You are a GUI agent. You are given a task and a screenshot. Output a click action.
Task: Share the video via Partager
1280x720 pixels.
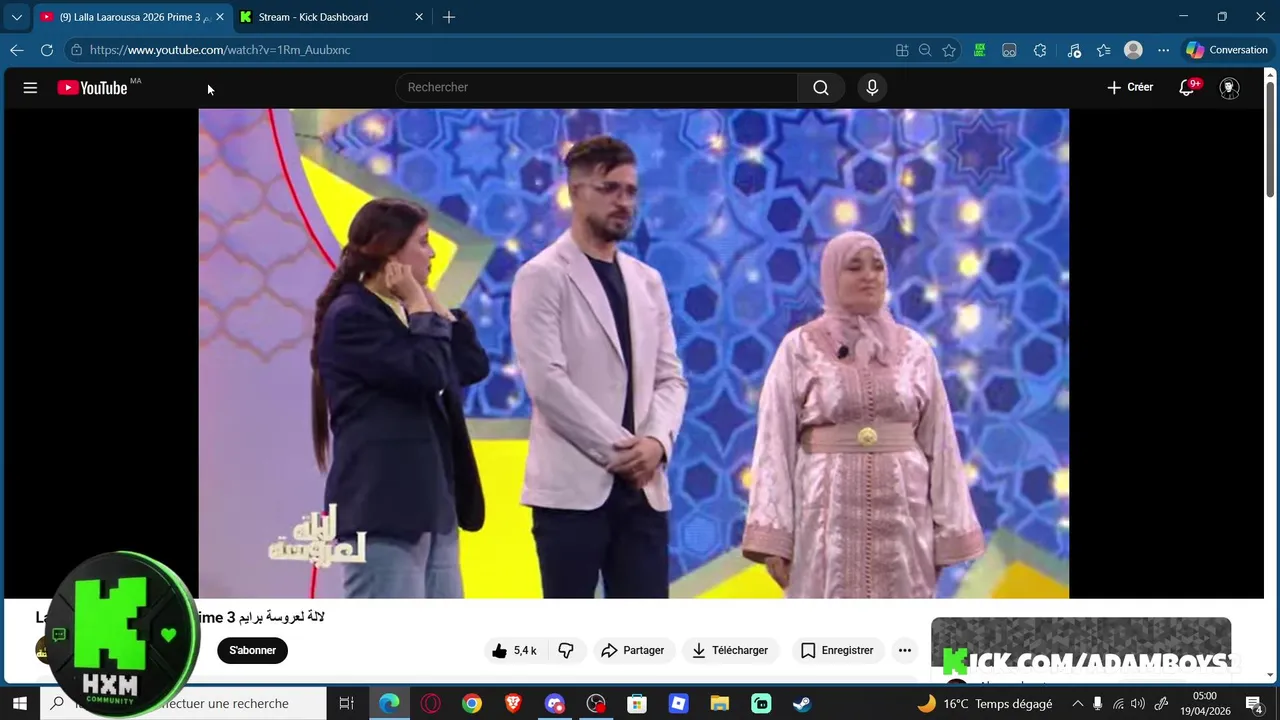[x=632, y=650]
